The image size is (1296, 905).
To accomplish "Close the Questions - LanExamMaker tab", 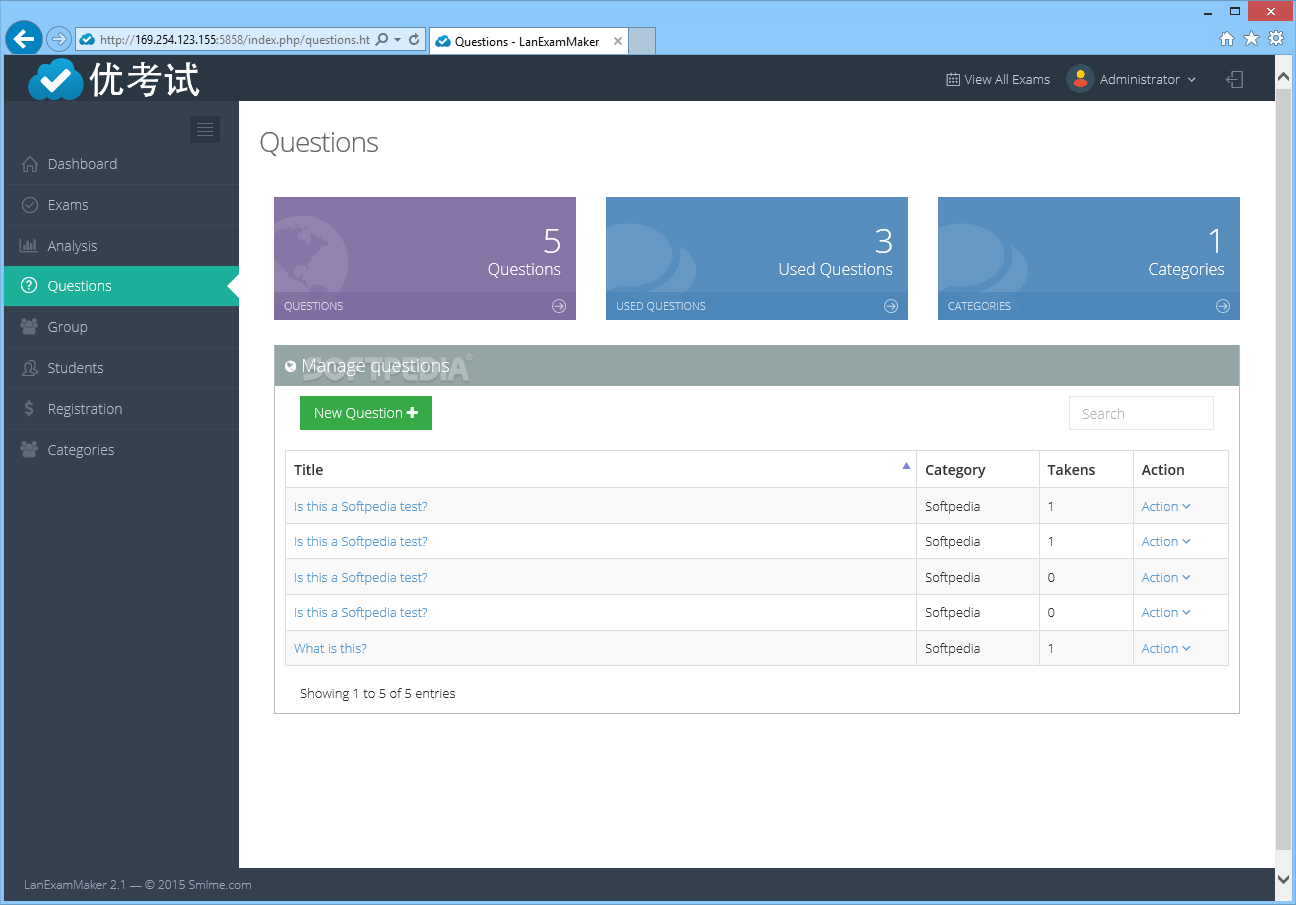I will tap(618, 41).
